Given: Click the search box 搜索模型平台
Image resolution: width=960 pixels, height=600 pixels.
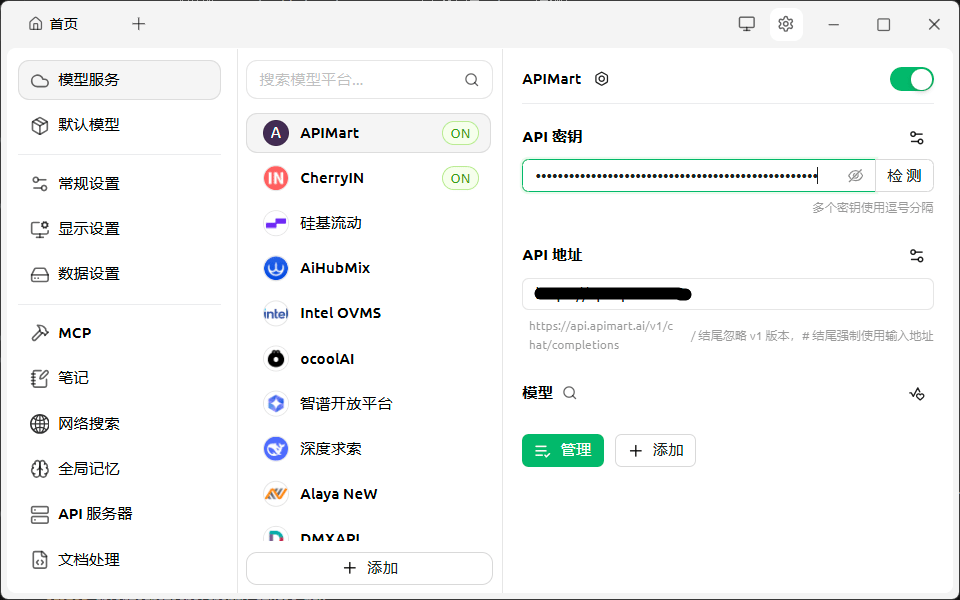Looking at the screenshot, I should tap(369, 80).
